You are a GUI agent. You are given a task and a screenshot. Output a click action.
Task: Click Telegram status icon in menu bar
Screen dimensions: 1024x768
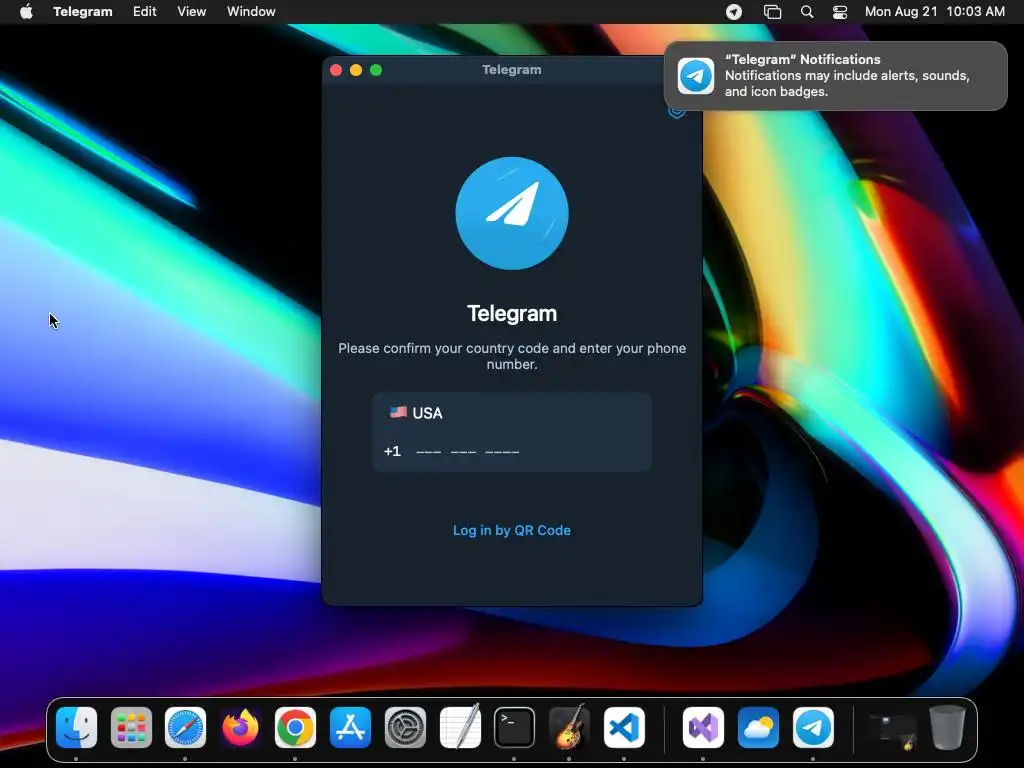tap(734, 12)
